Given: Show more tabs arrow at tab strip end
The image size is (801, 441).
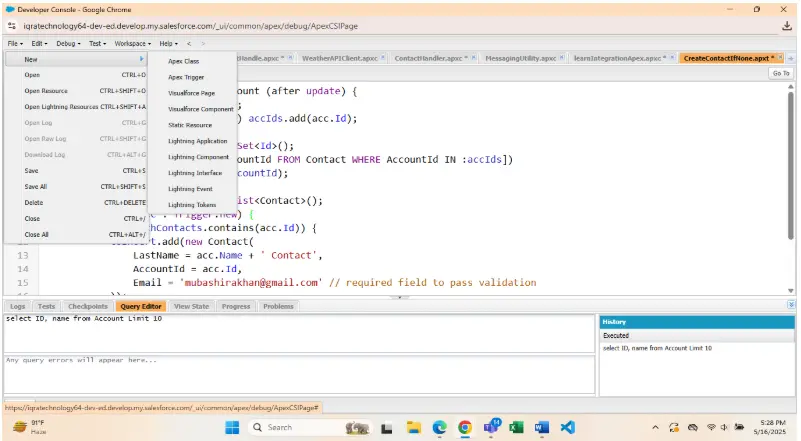Looking at the screenshot, I should tap(791, 58).
